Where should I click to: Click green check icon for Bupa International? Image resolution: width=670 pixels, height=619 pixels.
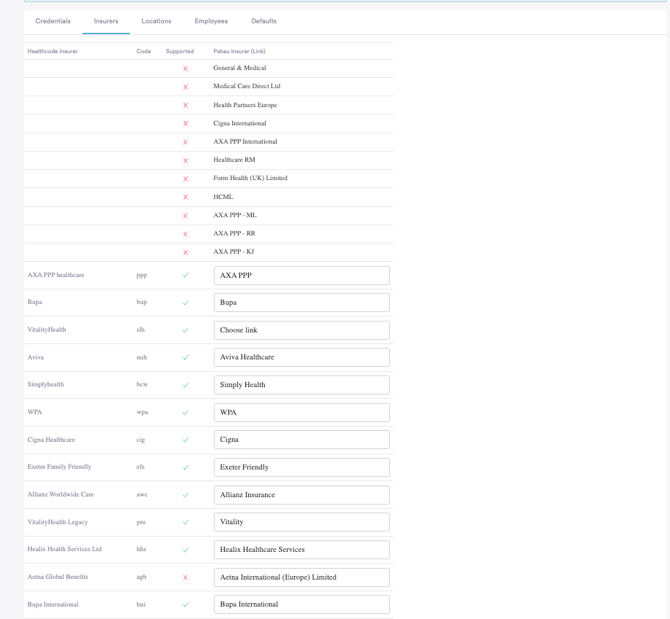185,605
